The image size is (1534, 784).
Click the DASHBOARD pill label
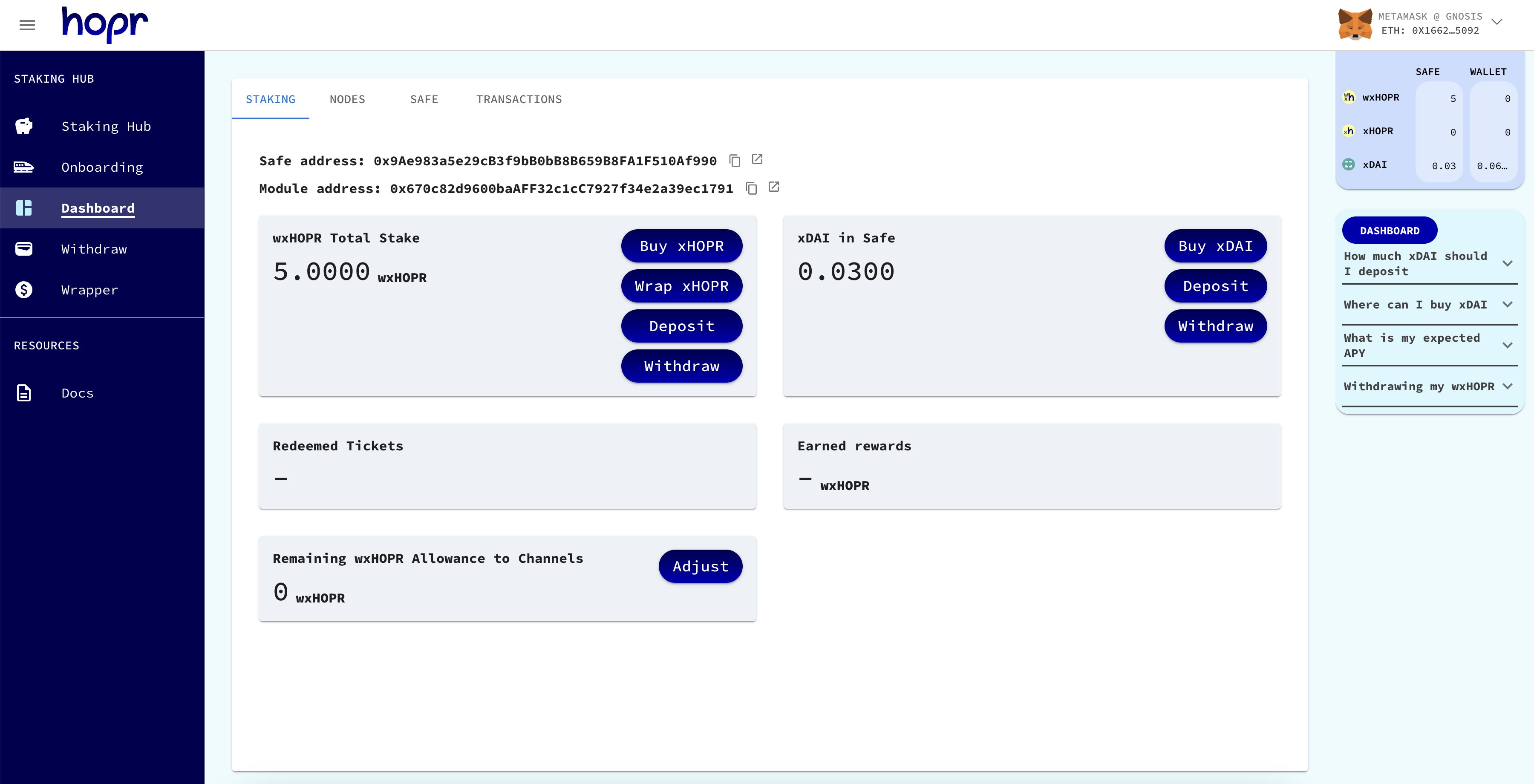click(1389, 231)
